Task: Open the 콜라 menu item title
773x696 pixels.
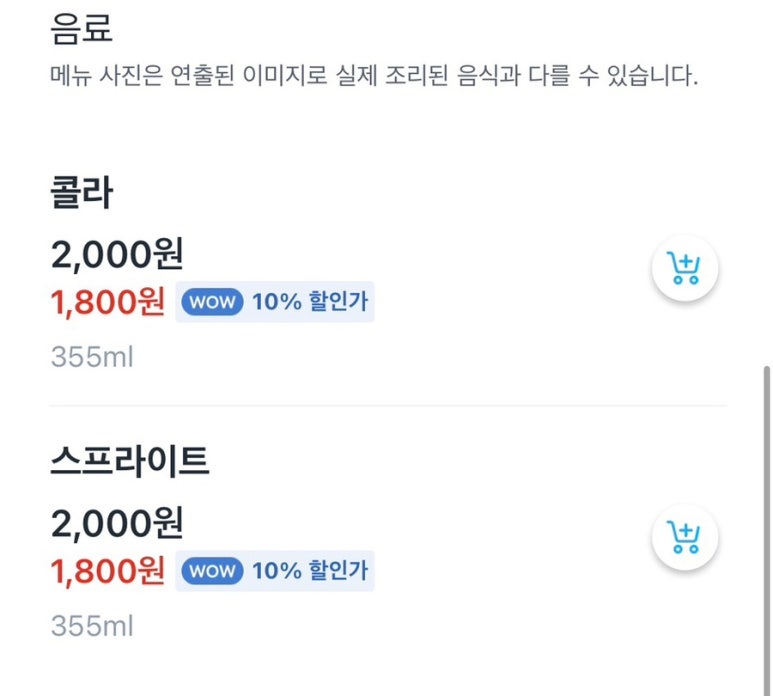Action: [82, 194]
